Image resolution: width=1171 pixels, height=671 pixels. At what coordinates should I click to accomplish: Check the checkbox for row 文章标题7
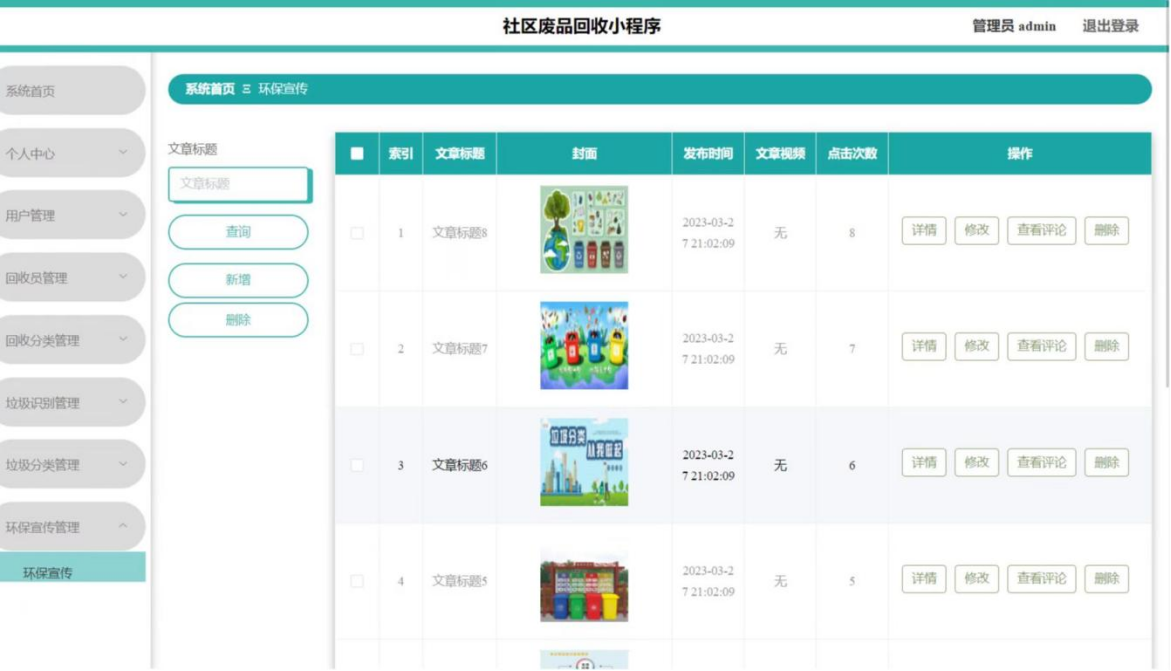coord(357,349)
